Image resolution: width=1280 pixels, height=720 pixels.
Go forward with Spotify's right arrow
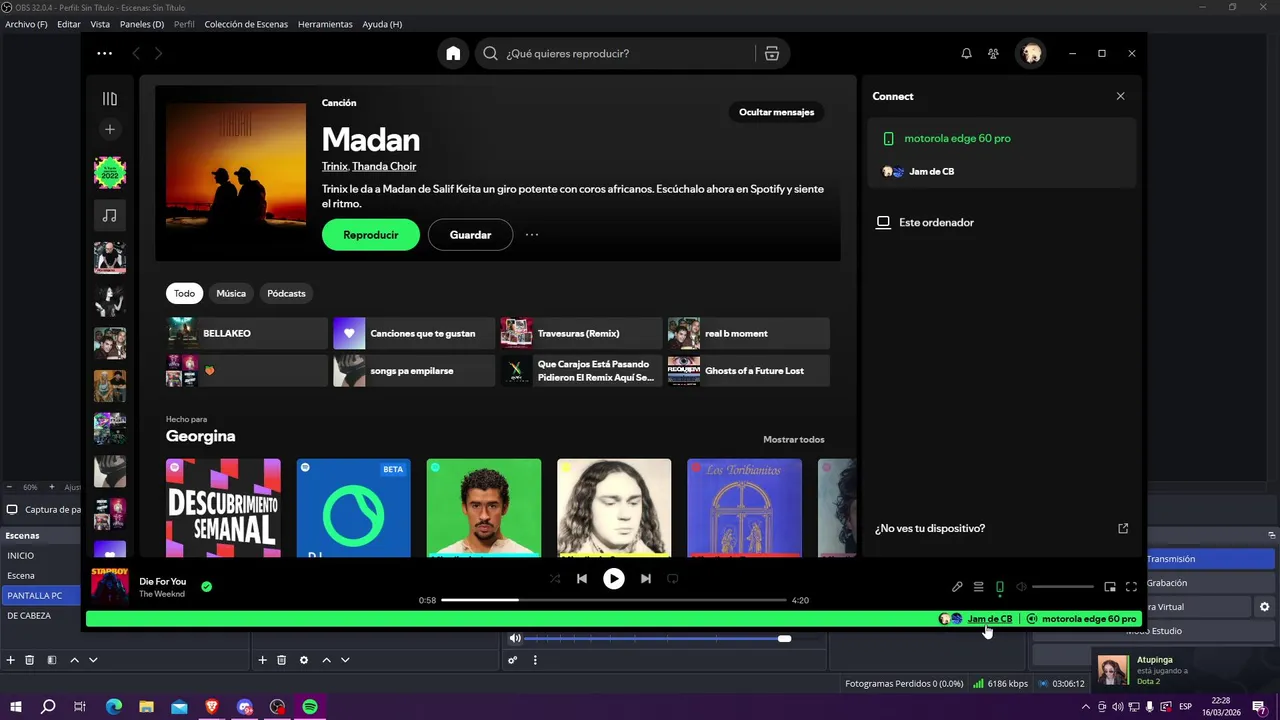pyautogui.click(x=158, y=53)
